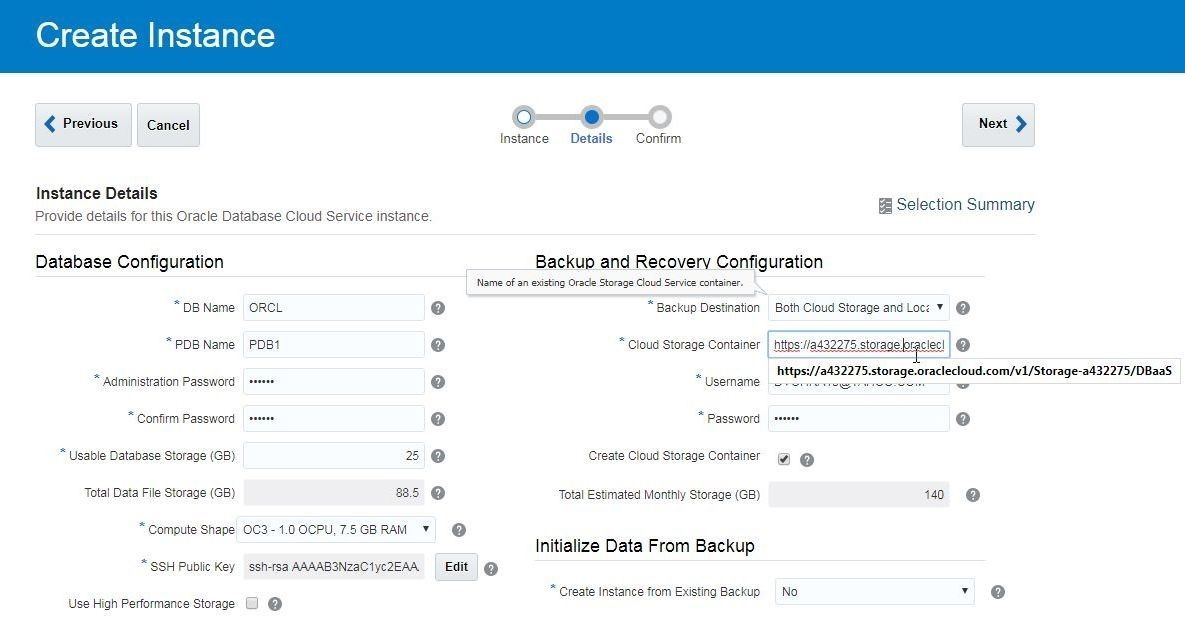Open the Compute Shape dropdown

tap(336, 530)
